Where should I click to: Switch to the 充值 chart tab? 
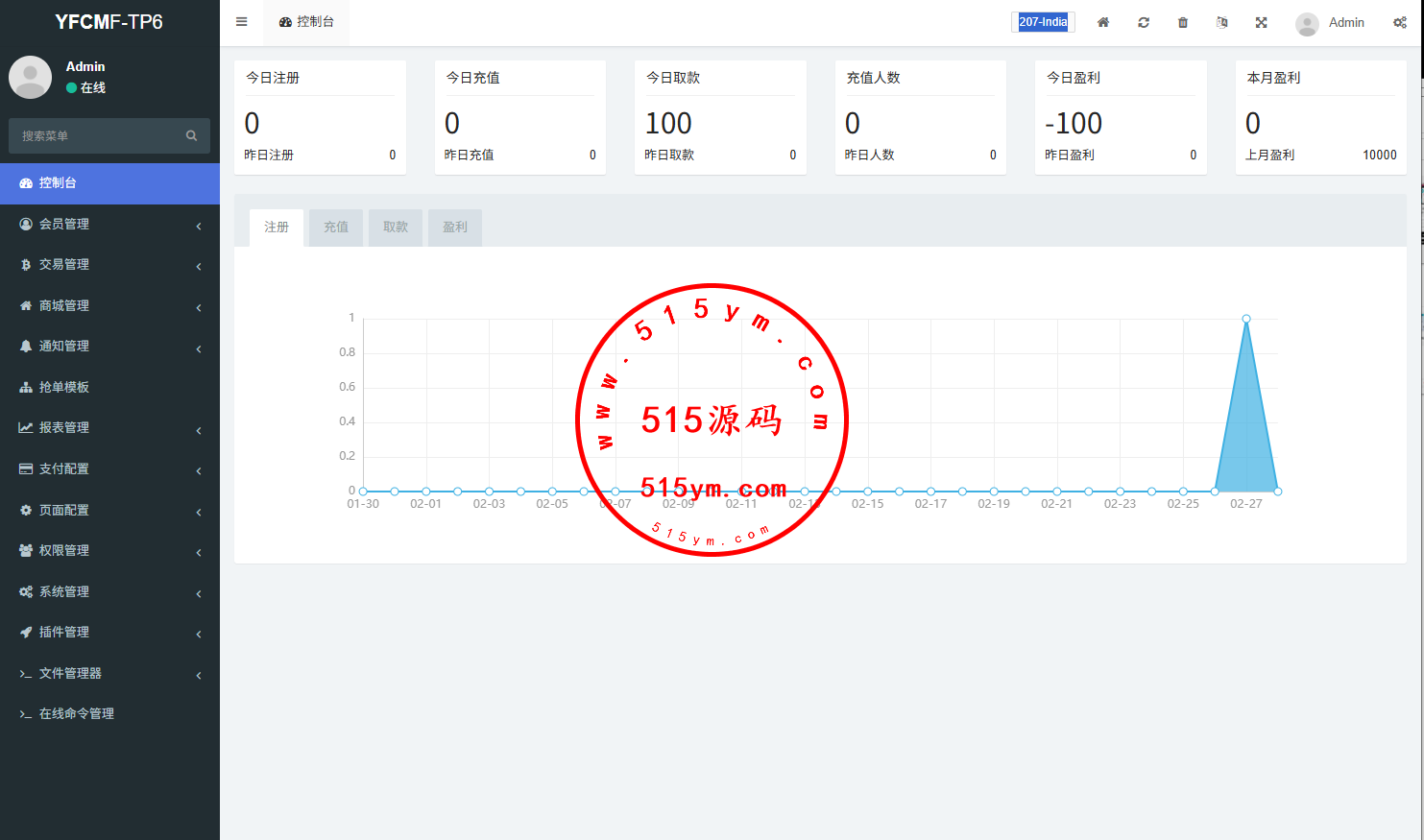point(336,228)
